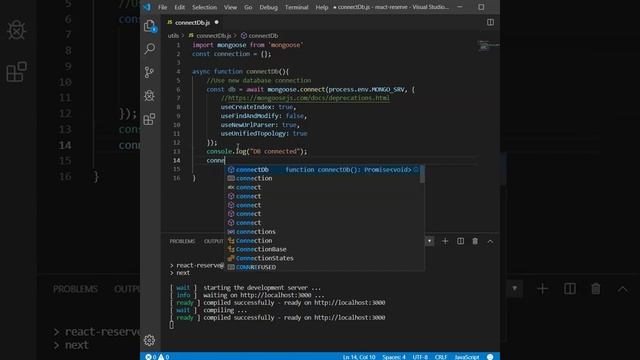Click line number 6 in the gutter
The height and width of the screenshot is (360, 640).
coord(178,89)
